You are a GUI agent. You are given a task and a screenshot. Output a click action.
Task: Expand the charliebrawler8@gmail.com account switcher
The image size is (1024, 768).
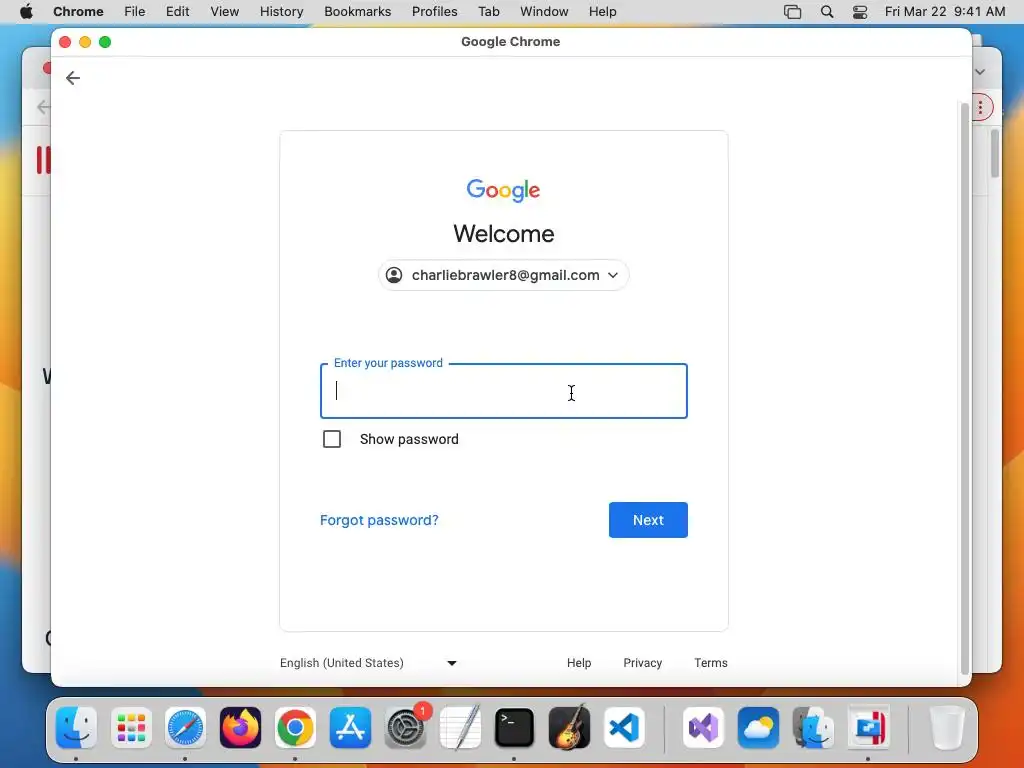[x=504, y=275]
